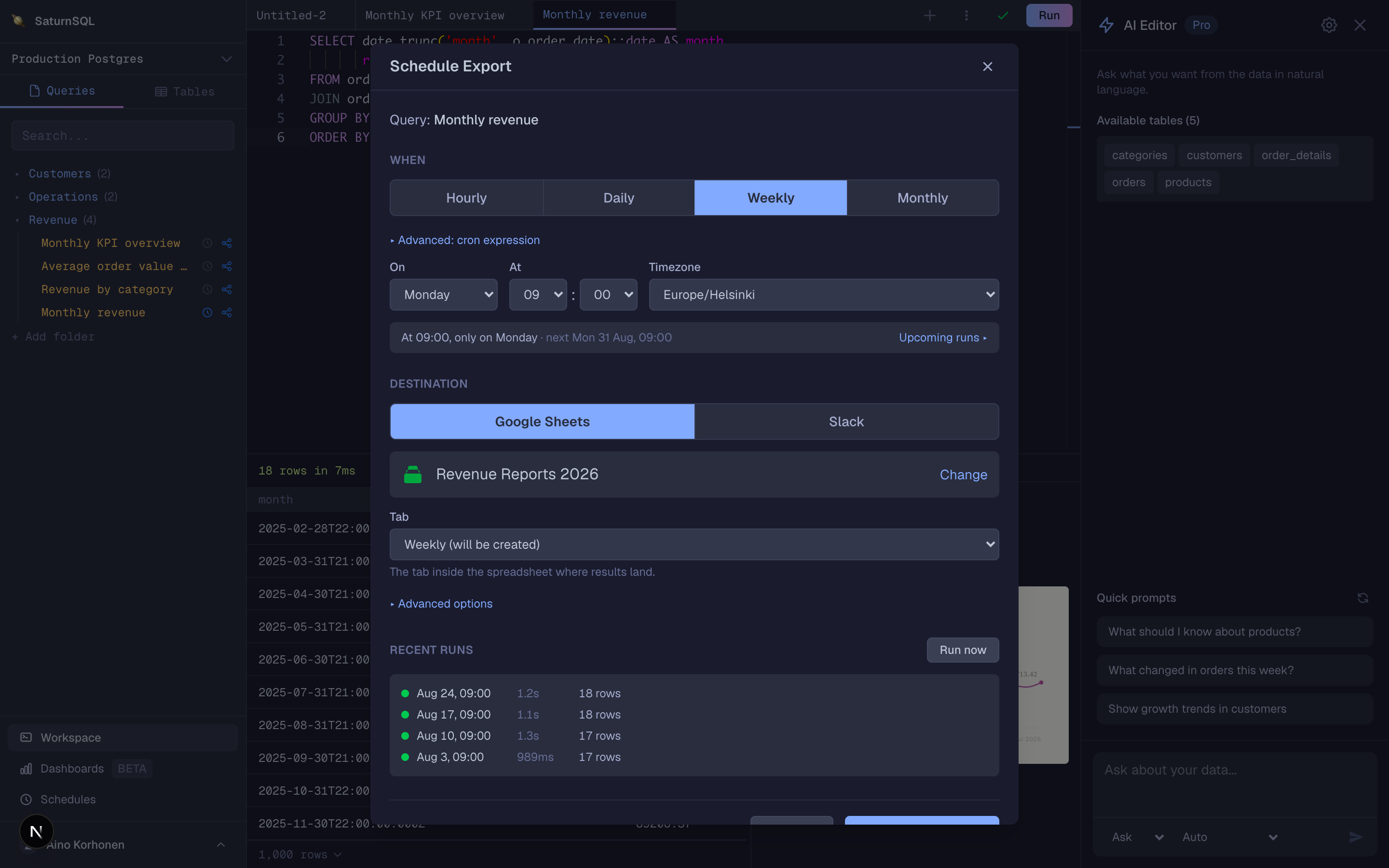Open the On day dropdown showing Monday
The height and width of the screenshot is (868, 1389).
pyautogui.click(x=443, y=295)
